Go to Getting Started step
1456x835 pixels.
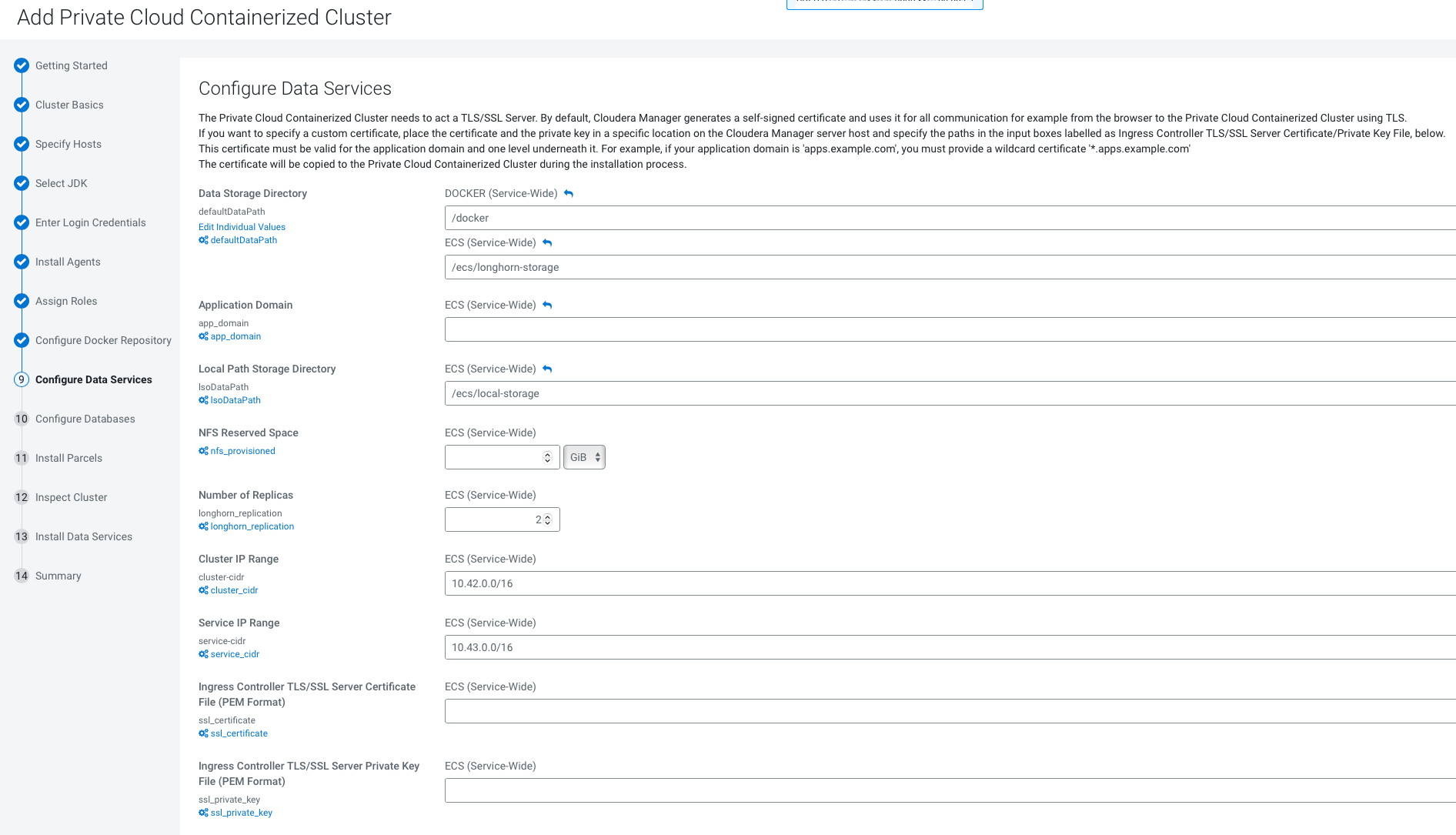[x=71, y=65]
